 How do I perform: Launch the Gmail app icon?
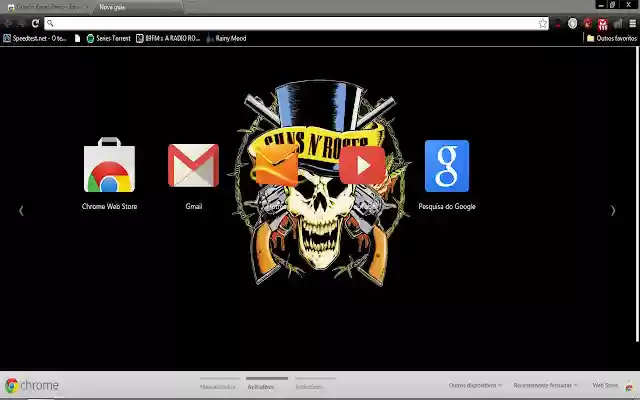(193, 165)
